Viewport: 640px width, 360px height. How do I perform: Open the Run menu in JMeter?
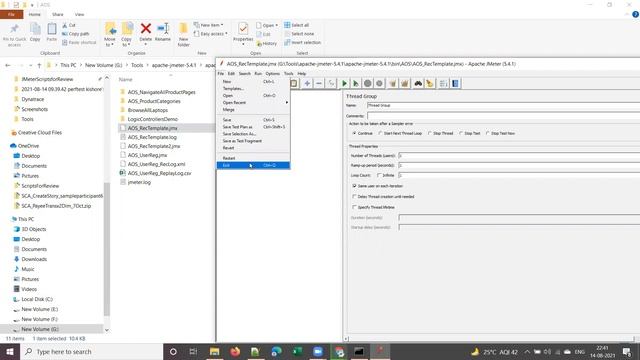(258, 73)
